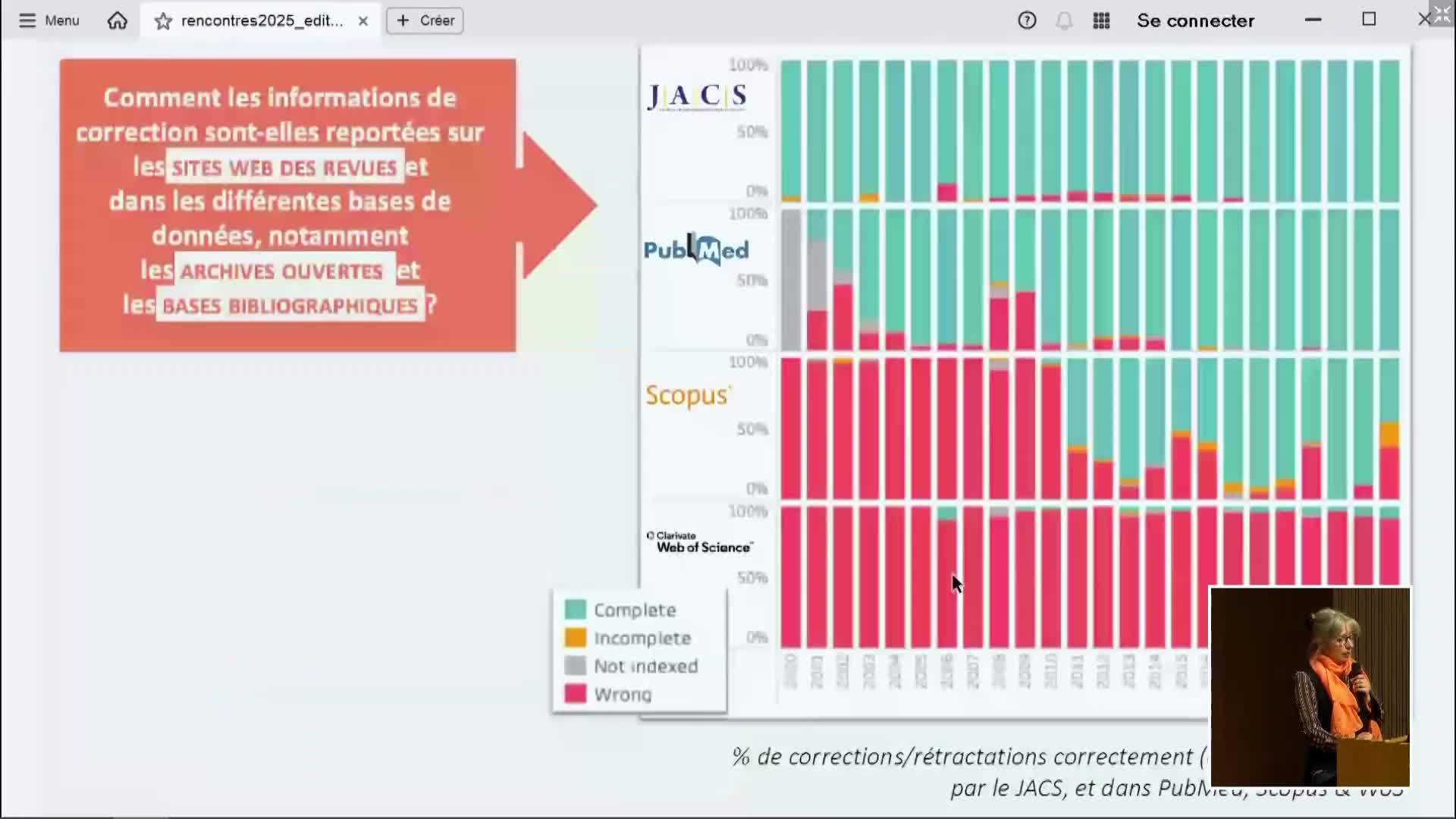
Task: Click the 'SITES WEB DES REVUES' highlighted text
Action: pos(284,168)
